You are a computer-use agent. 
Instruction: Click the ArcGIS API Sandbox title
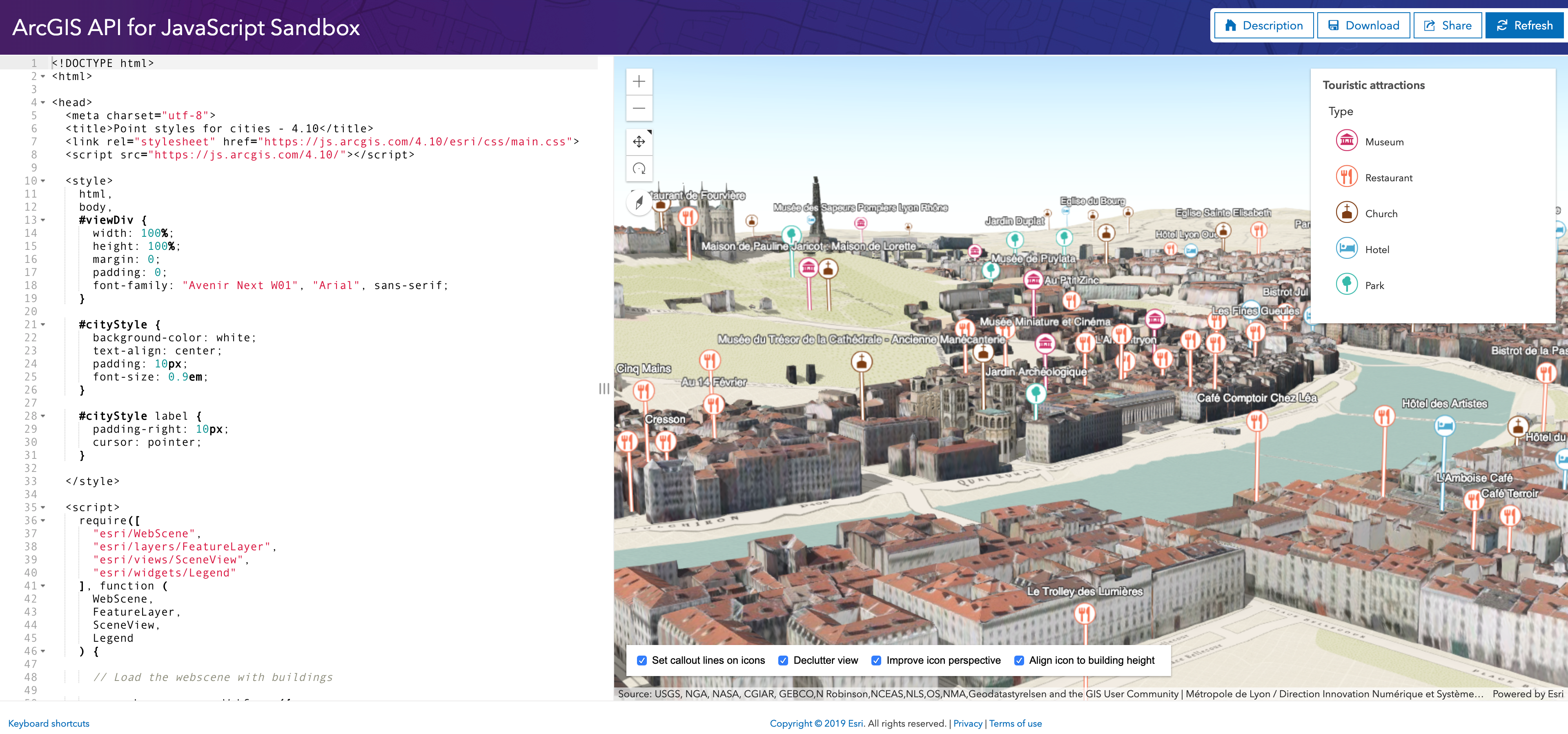coord(186,27)
